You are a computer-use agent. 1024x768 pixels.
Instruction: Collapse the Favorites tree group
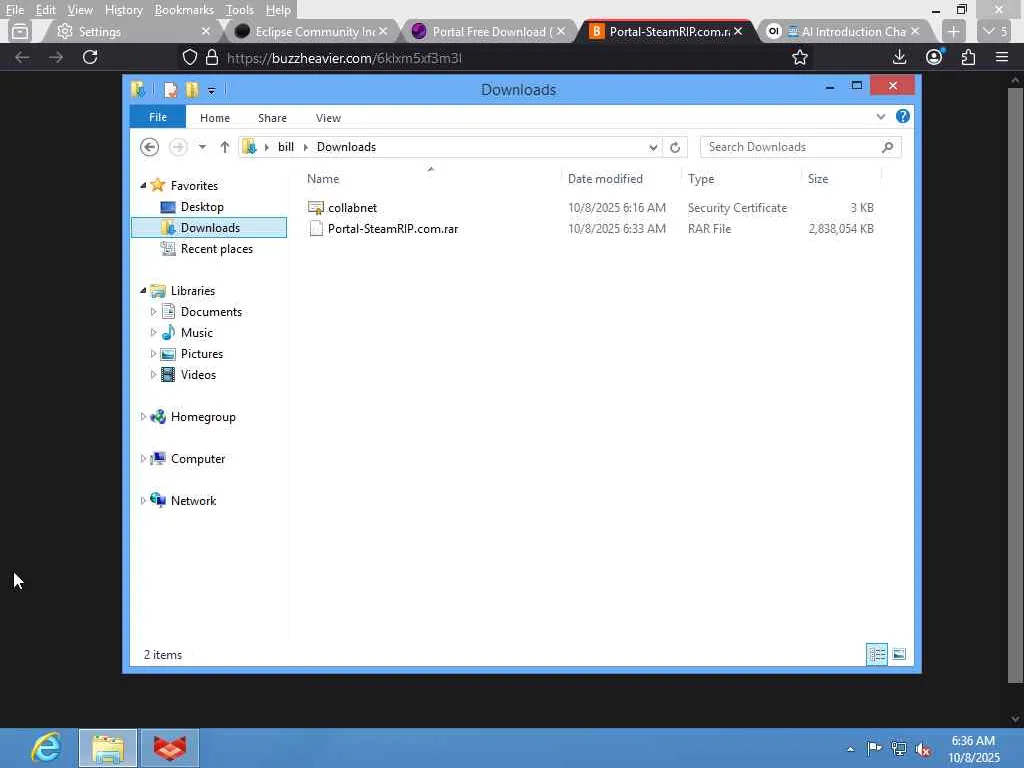(x=143, y=185)
